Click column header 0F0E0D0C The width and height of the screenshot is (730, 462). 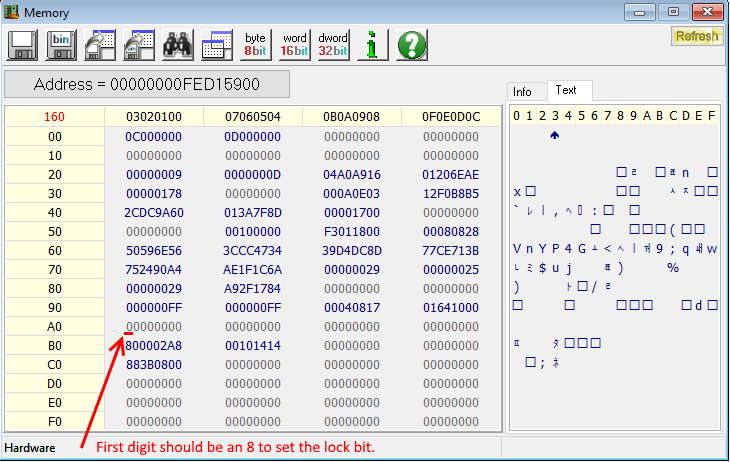[x=451, y=117]
